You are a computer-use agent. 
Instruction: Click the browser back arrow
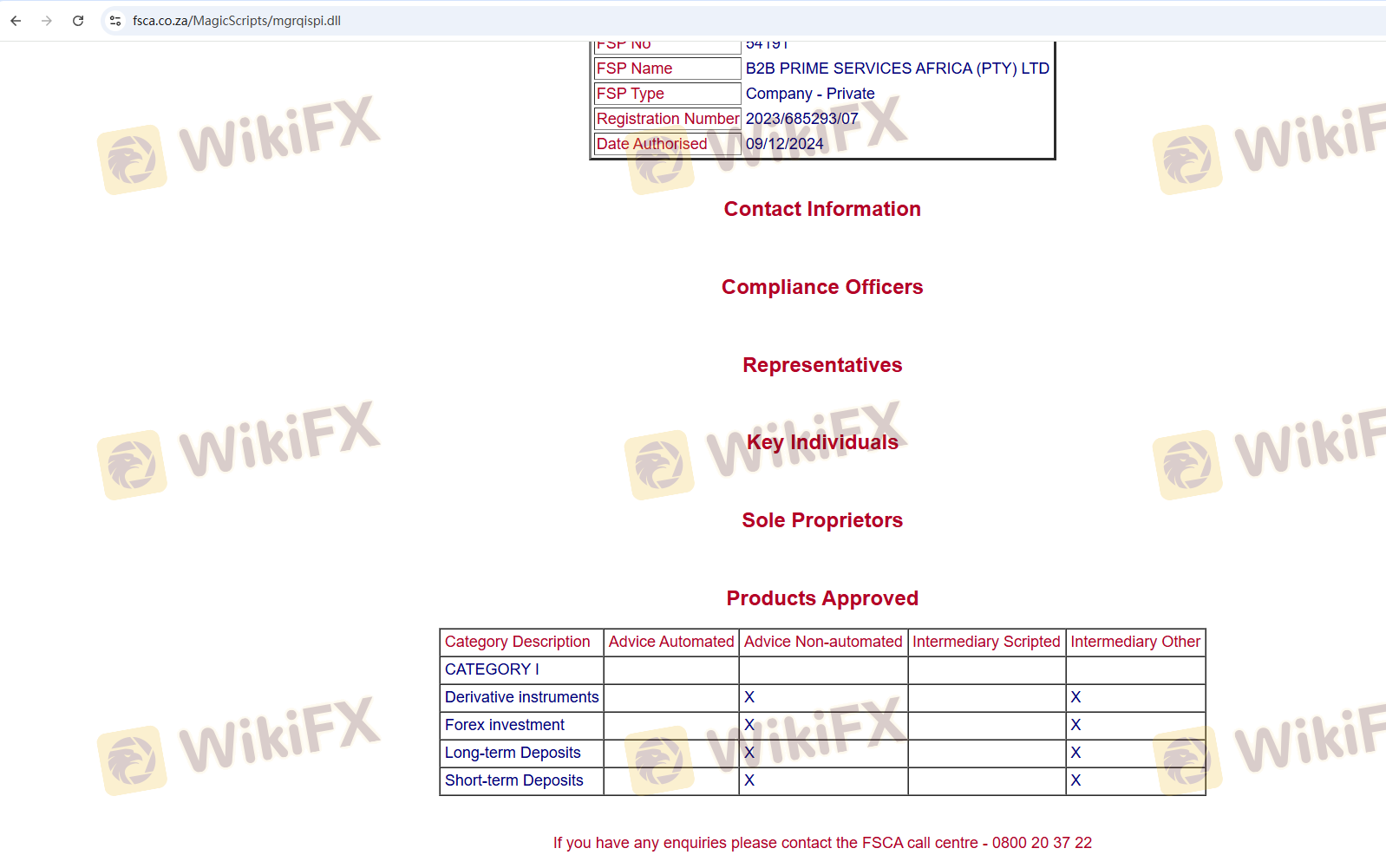16,21
